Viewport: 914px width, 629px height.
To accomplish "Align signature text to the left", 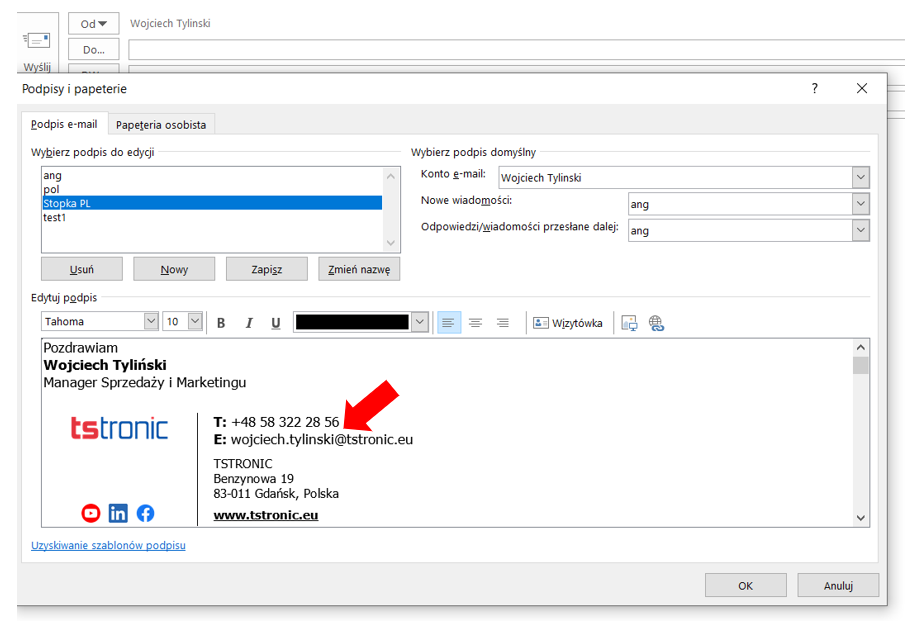I will click(448, 323).
